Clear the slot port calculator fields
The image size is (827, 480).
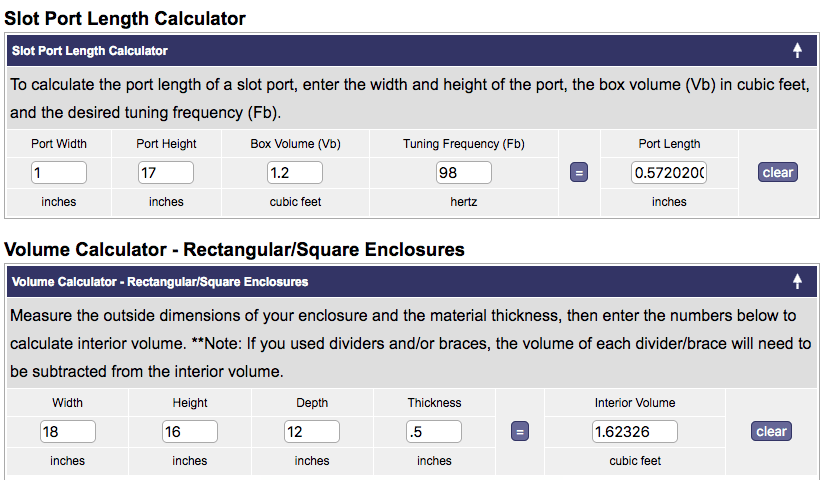(777, 172)
